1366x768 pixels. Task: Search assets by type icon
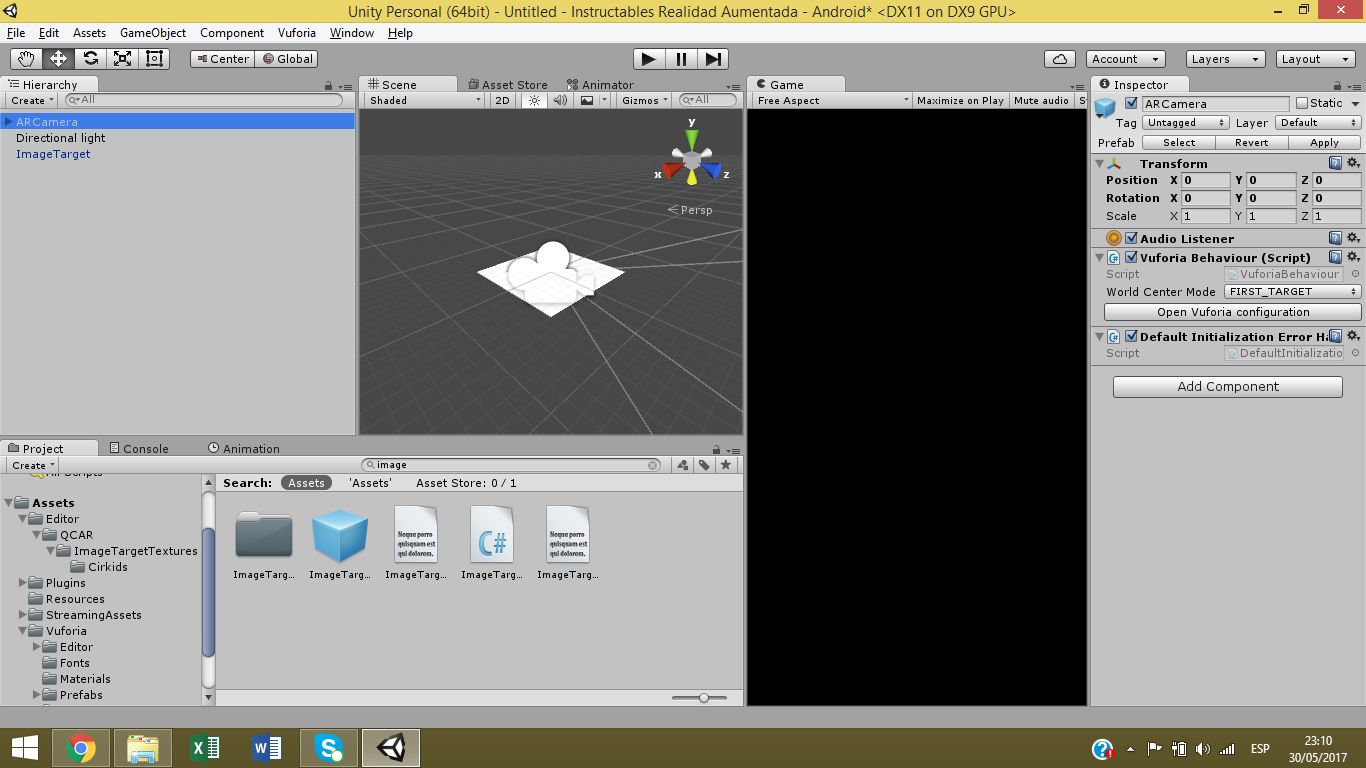[x=683, y=465]
